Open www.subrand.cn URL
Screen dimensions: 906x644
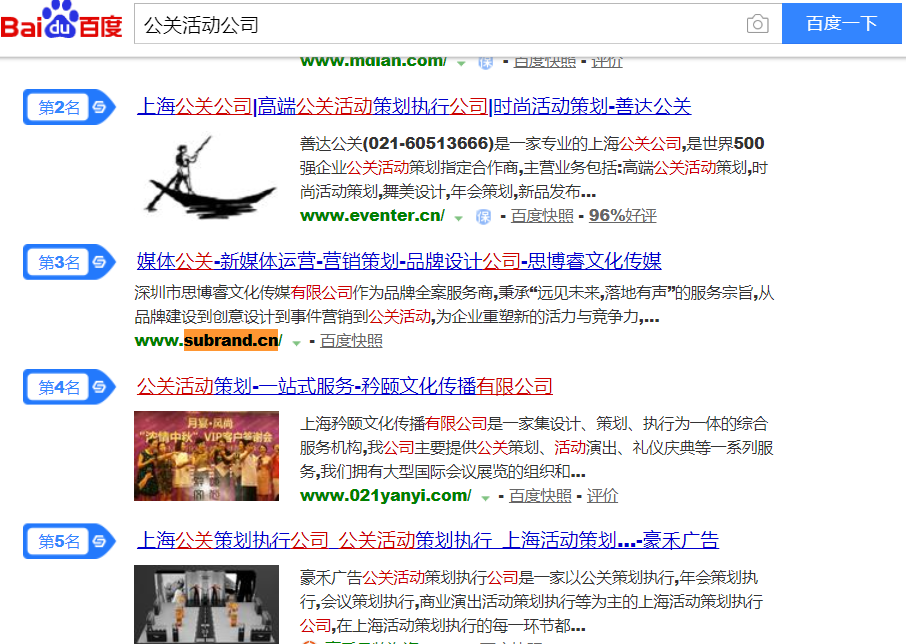(x=208, y=341)
